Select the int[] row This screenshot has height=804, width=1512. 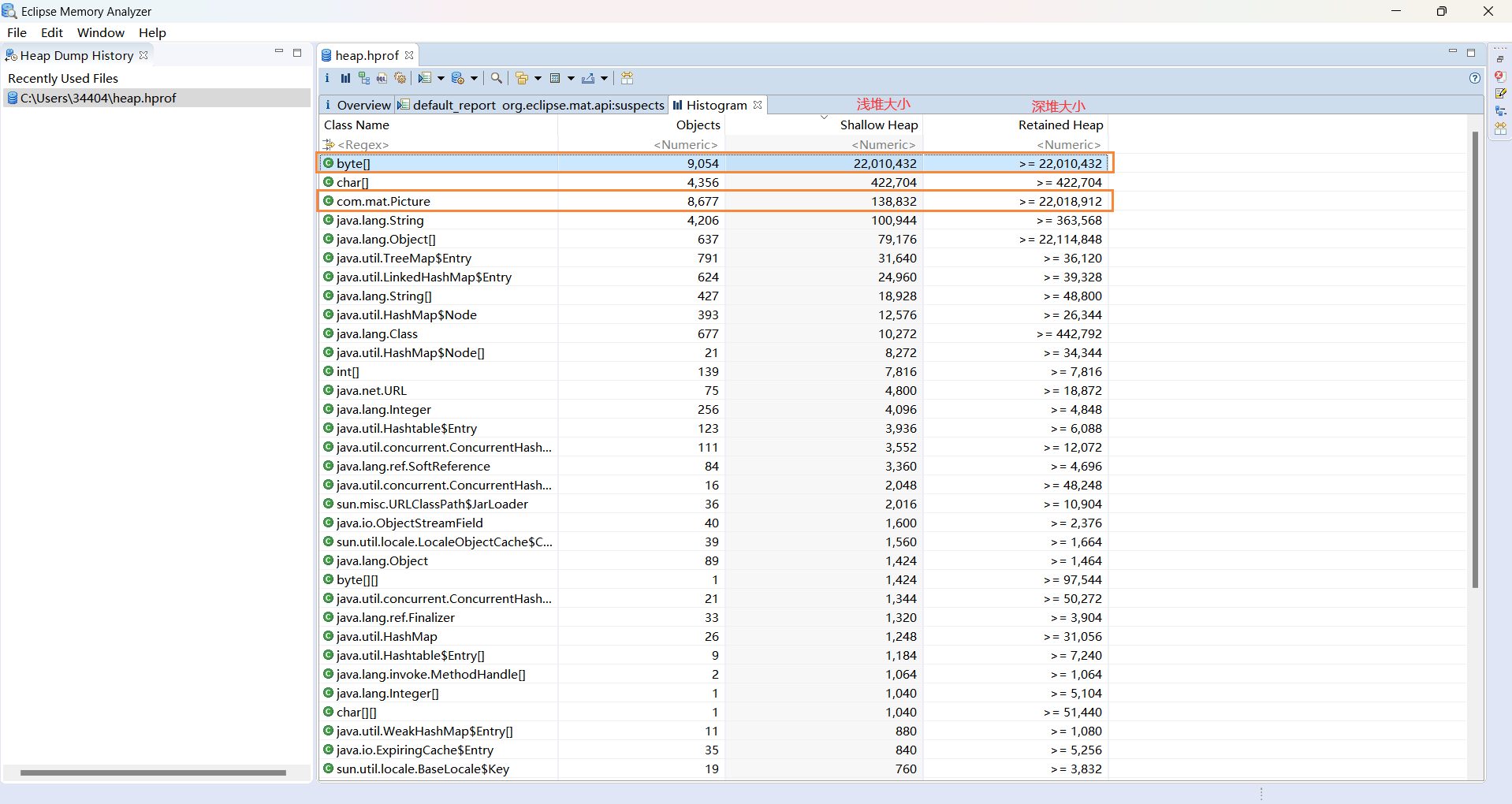click(714, 371)
